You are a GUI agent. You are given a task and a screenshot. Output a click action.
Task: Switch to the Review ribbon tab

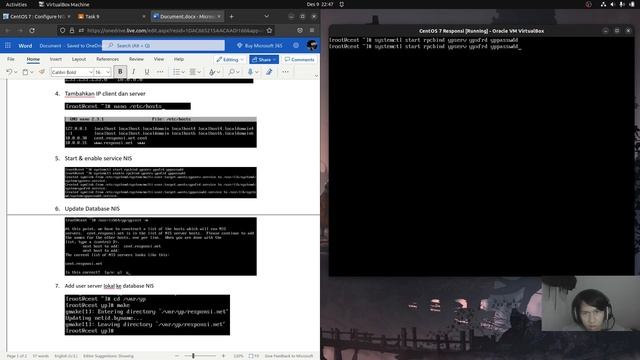click(136, 59)
